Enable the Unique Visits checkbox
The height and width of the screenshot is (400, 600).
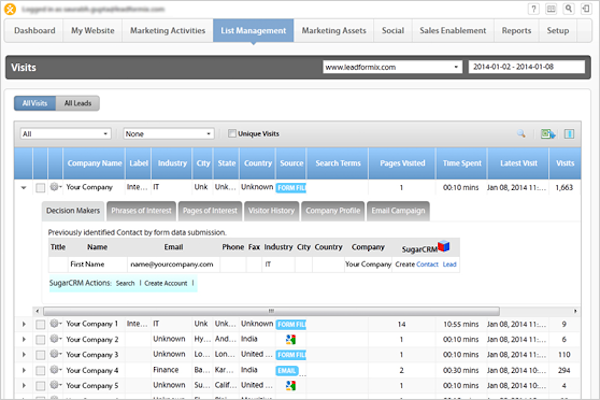click(232, 133)
